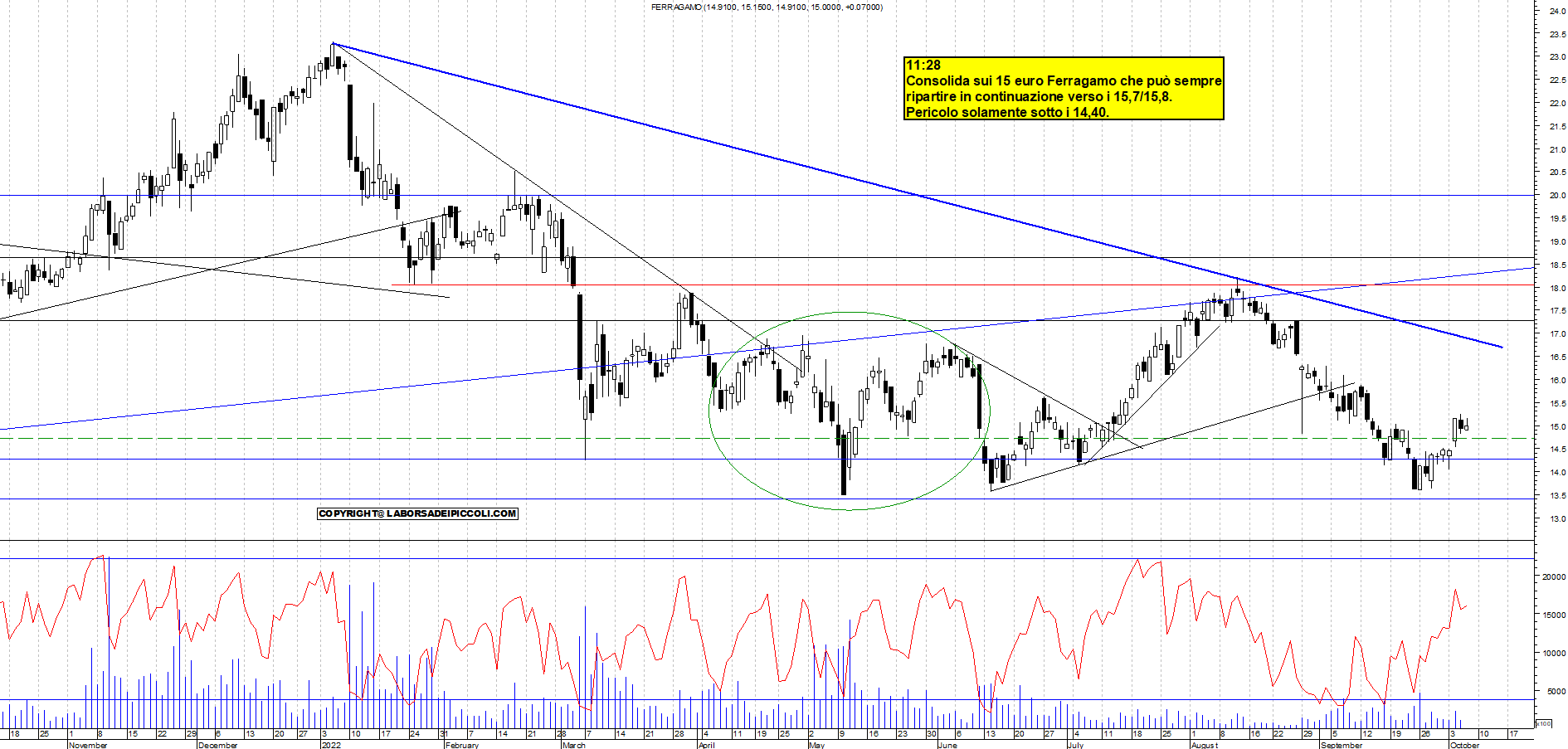The height and width of the screenshot is (749, 1568).
Task: Click the 23.5 price axis label
Action: tap(1557, 34)
